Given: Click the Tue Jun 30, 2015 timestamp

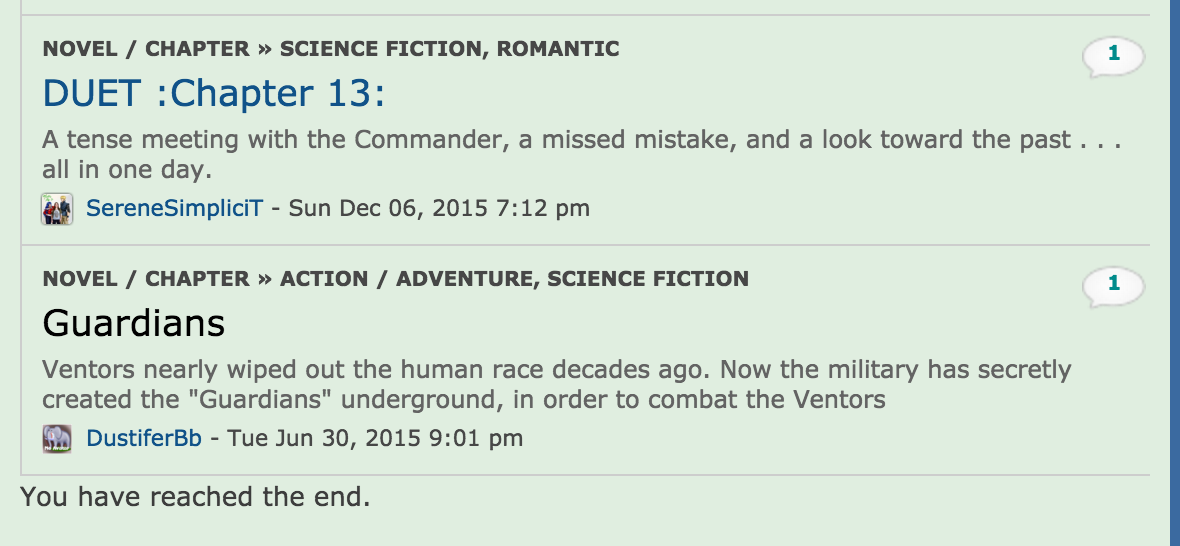Looking at the screenshot, I should (375, 438).
